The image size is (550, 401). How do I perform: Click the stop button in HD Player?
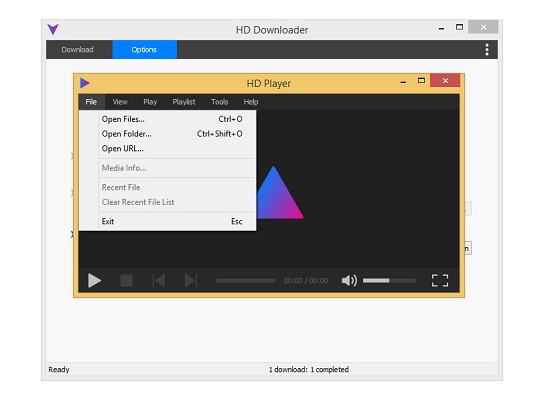pos(127,281)
